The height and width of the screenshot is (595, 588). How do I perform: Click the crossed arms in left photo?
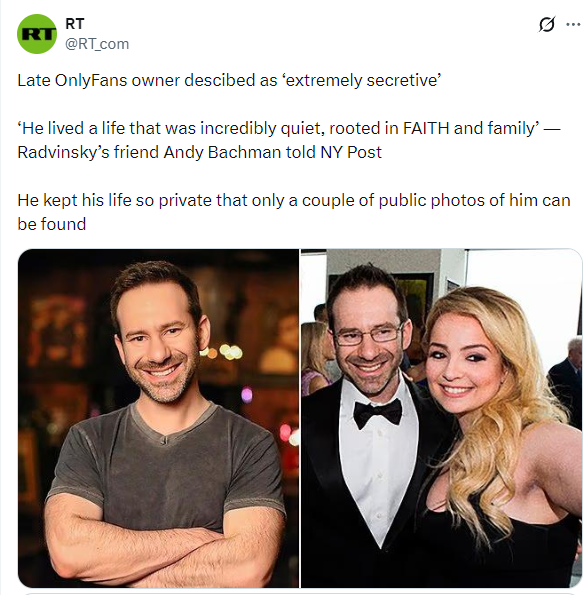pos(164,548)
